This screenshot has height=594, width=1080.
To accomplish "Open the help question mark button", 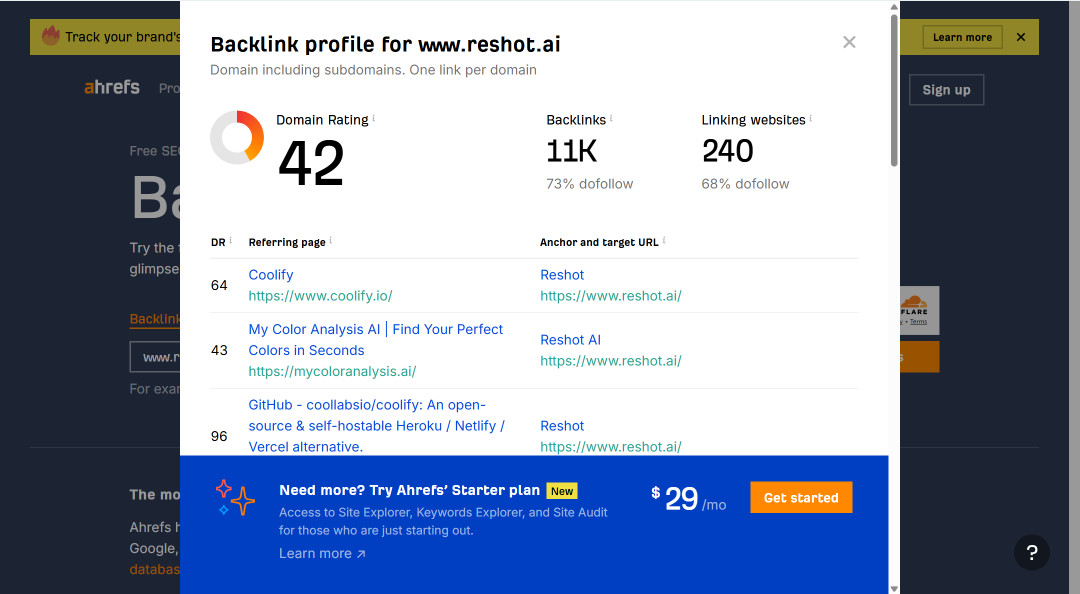I will coord(1031,552).
